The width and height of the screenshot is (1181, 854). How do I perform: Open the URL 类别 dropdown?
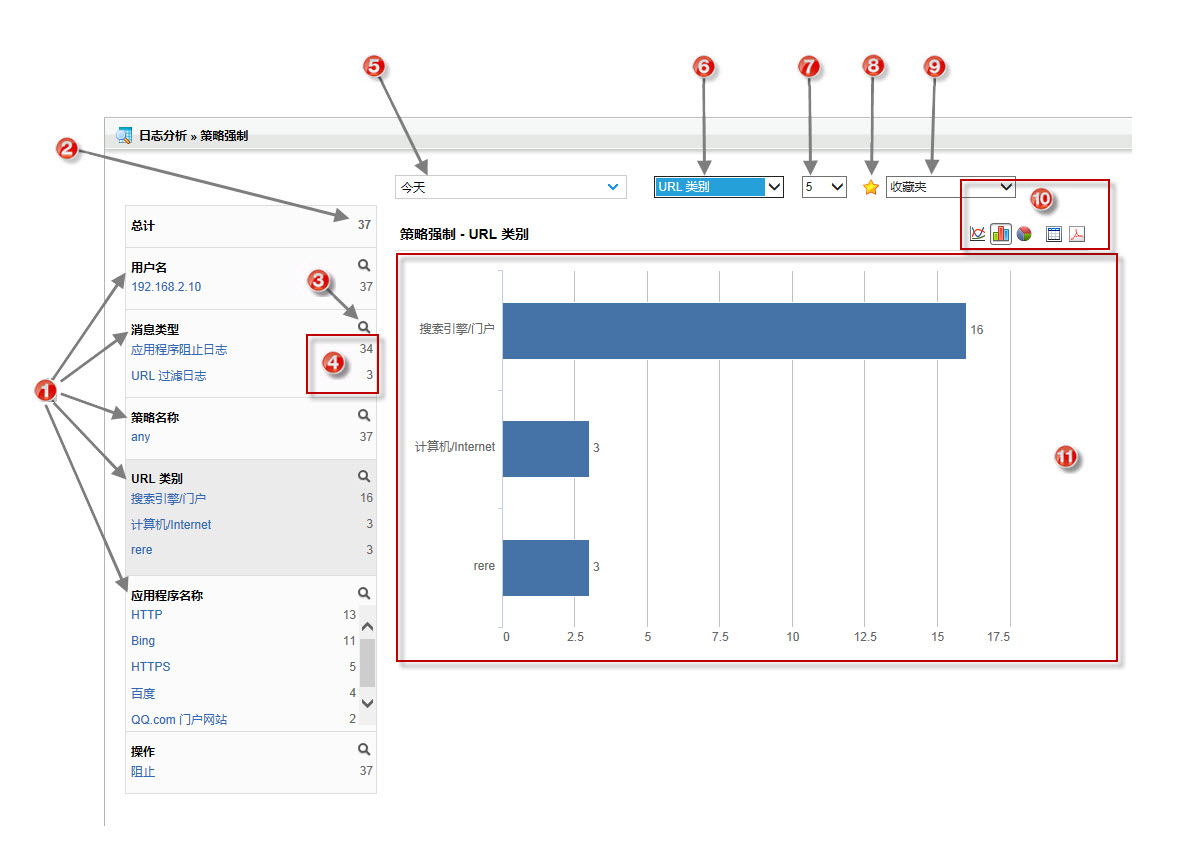[718, 187]
